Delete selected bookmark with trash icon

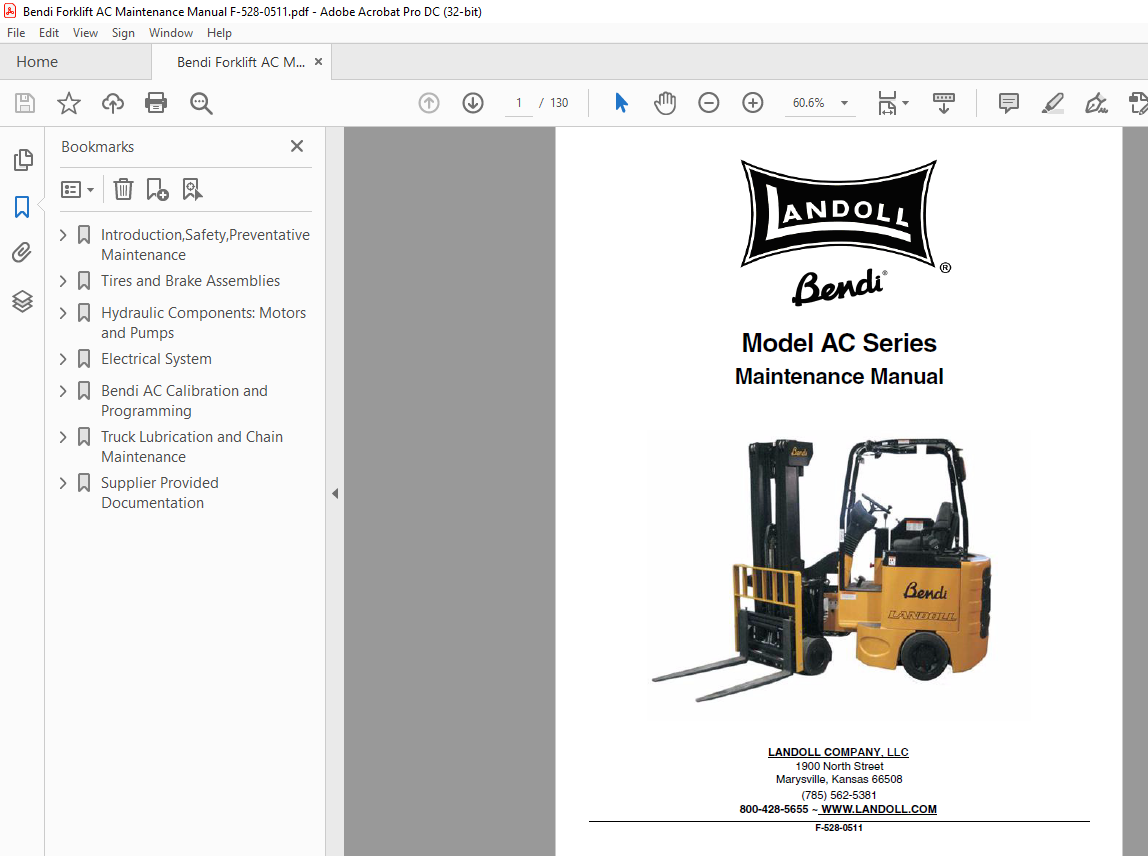tap(123, 190)
